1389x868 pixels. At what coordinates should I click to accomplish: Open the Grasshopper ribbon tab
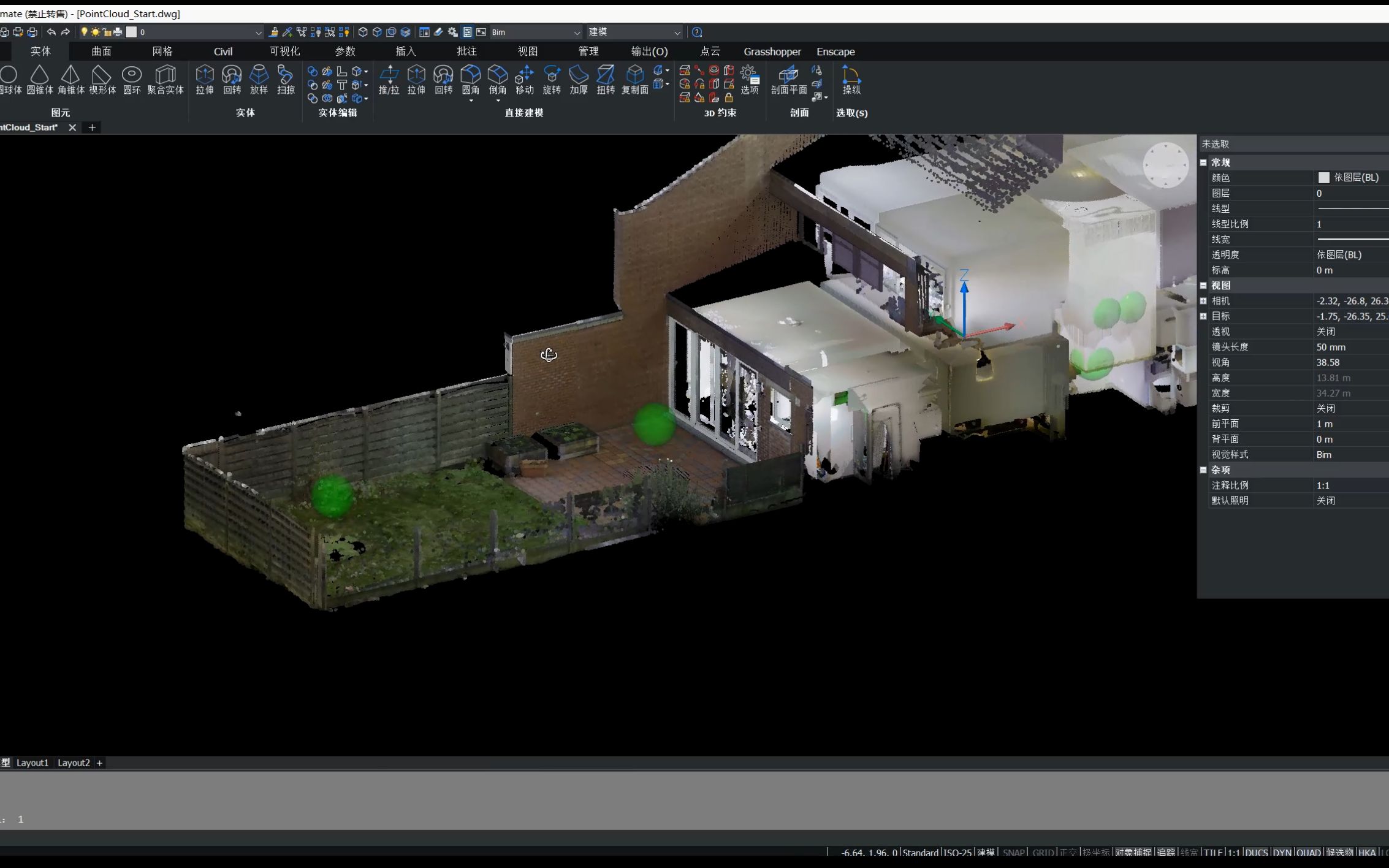772,51
